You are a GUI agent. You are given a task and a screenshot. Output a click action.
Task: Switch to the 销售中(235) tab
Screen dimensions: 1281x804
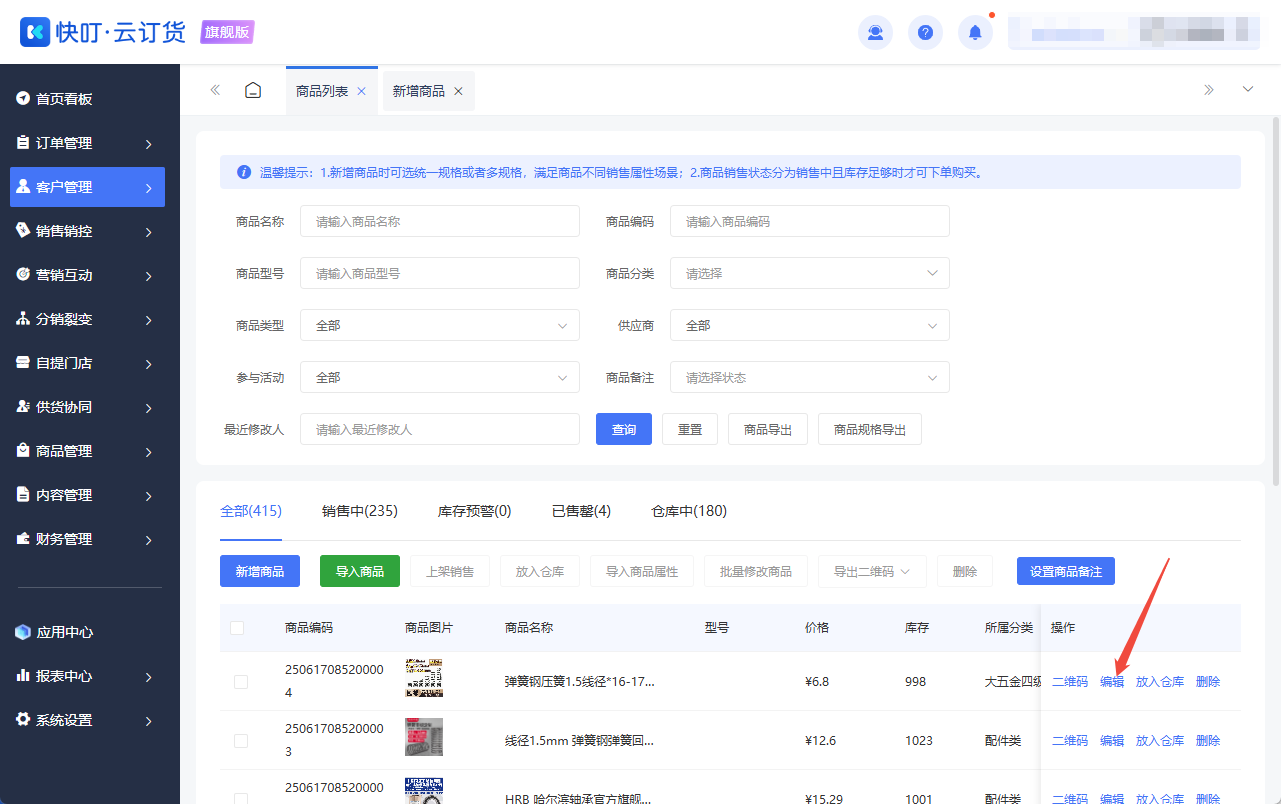(x=360, y=511)
